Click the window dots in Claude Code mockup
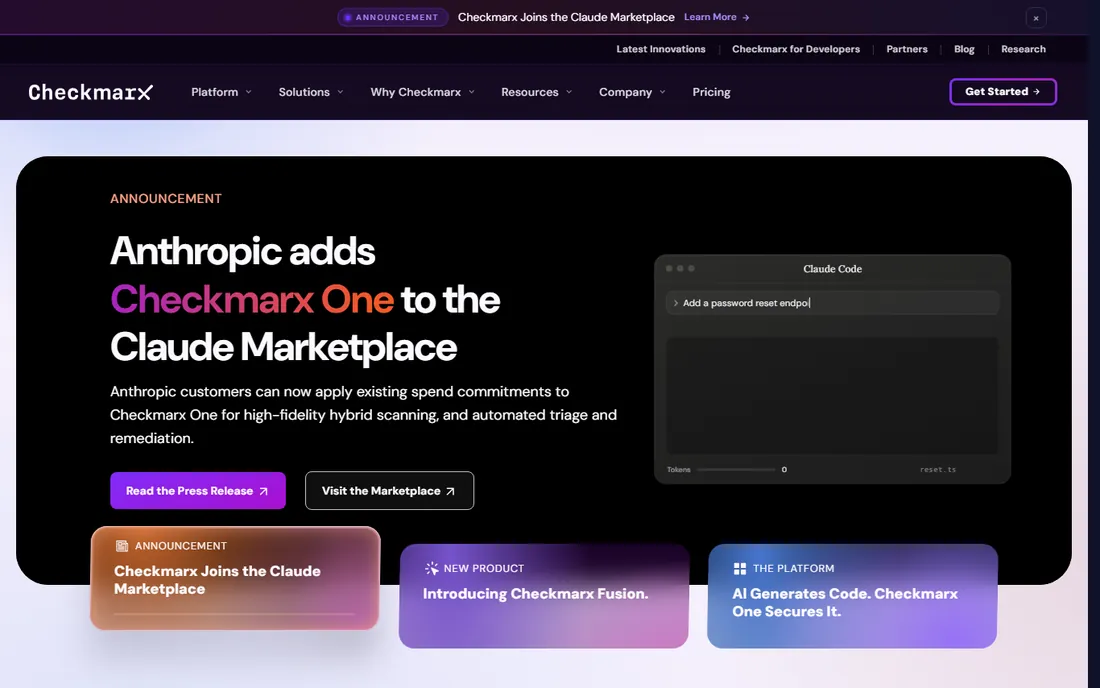Image resolution: width=1100 pixels, height=688 pixels. tap(680, 269)
